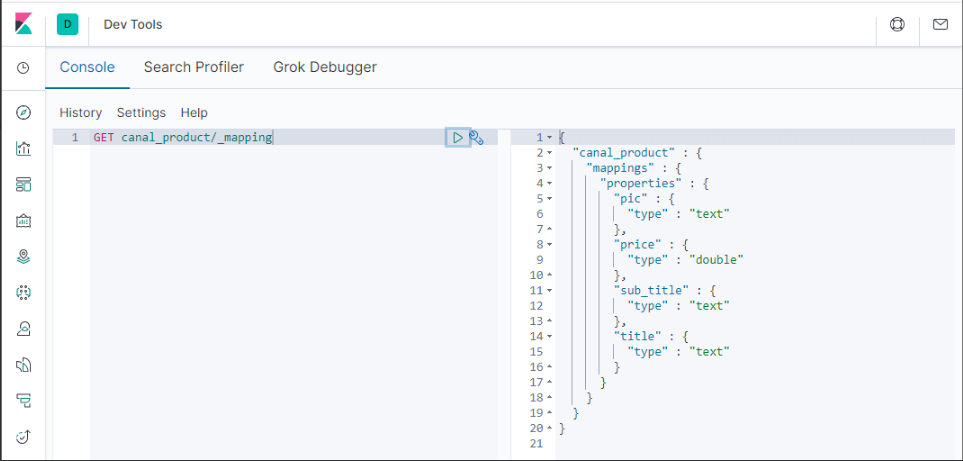Open the help lifebuoy icon
963x461 pixels.
coord(897,25)
